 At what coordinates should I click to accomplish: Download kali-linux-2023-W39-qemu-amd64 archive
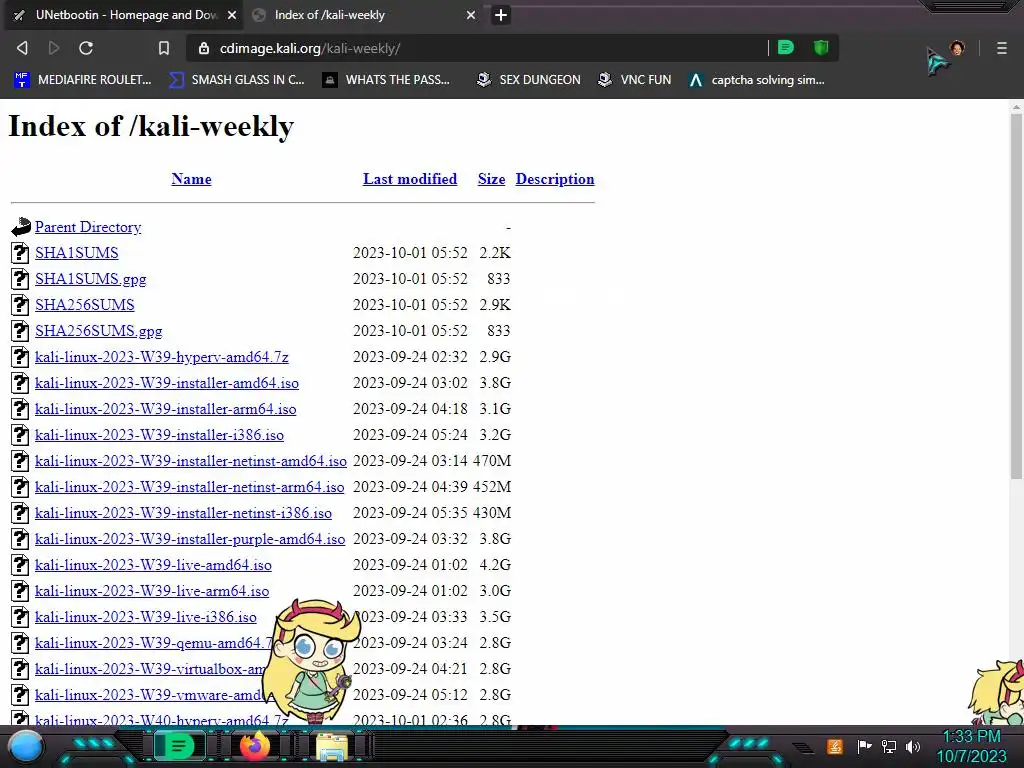point(153,643)
